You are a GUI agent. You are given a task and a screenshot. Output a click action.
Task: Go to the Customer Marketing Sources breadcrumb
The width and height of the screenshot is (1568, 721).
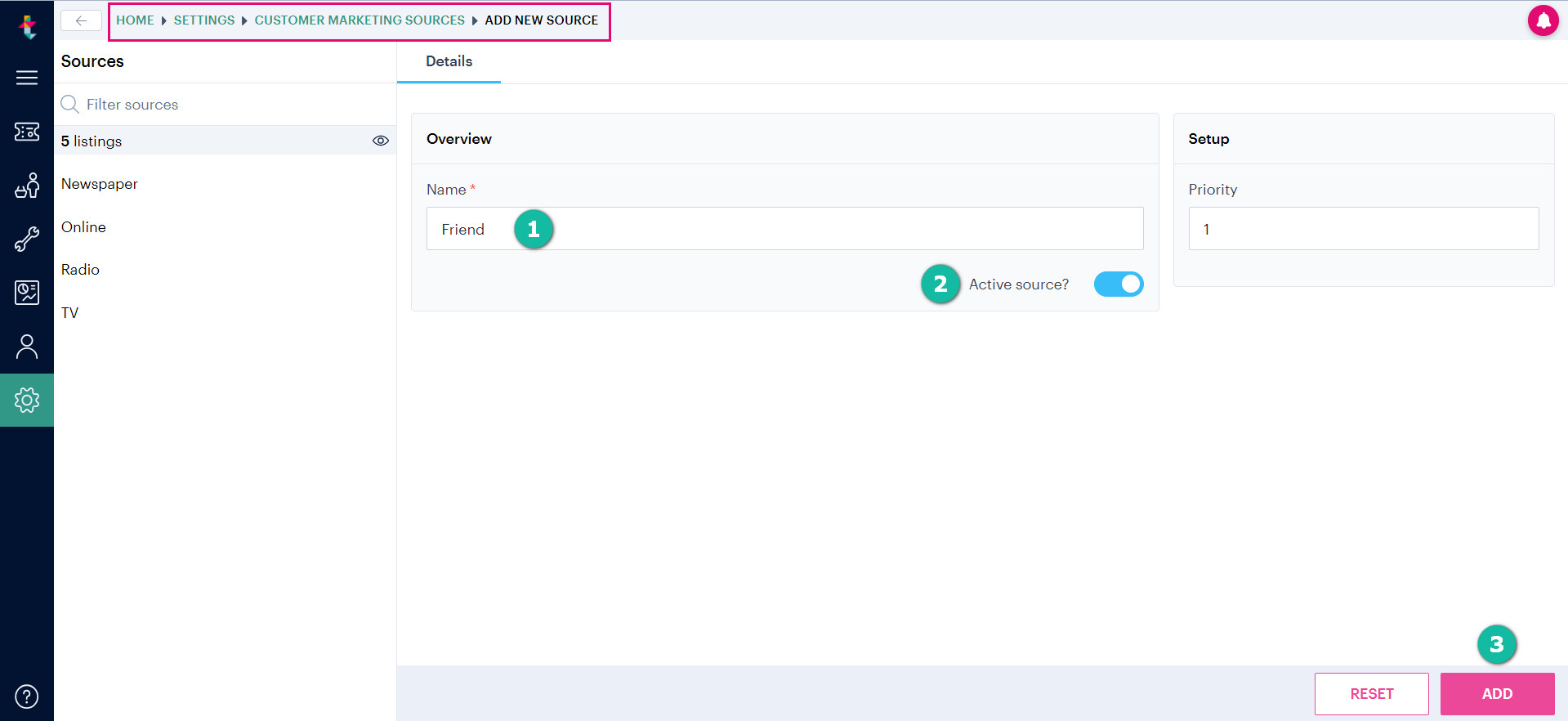point(360,20)
